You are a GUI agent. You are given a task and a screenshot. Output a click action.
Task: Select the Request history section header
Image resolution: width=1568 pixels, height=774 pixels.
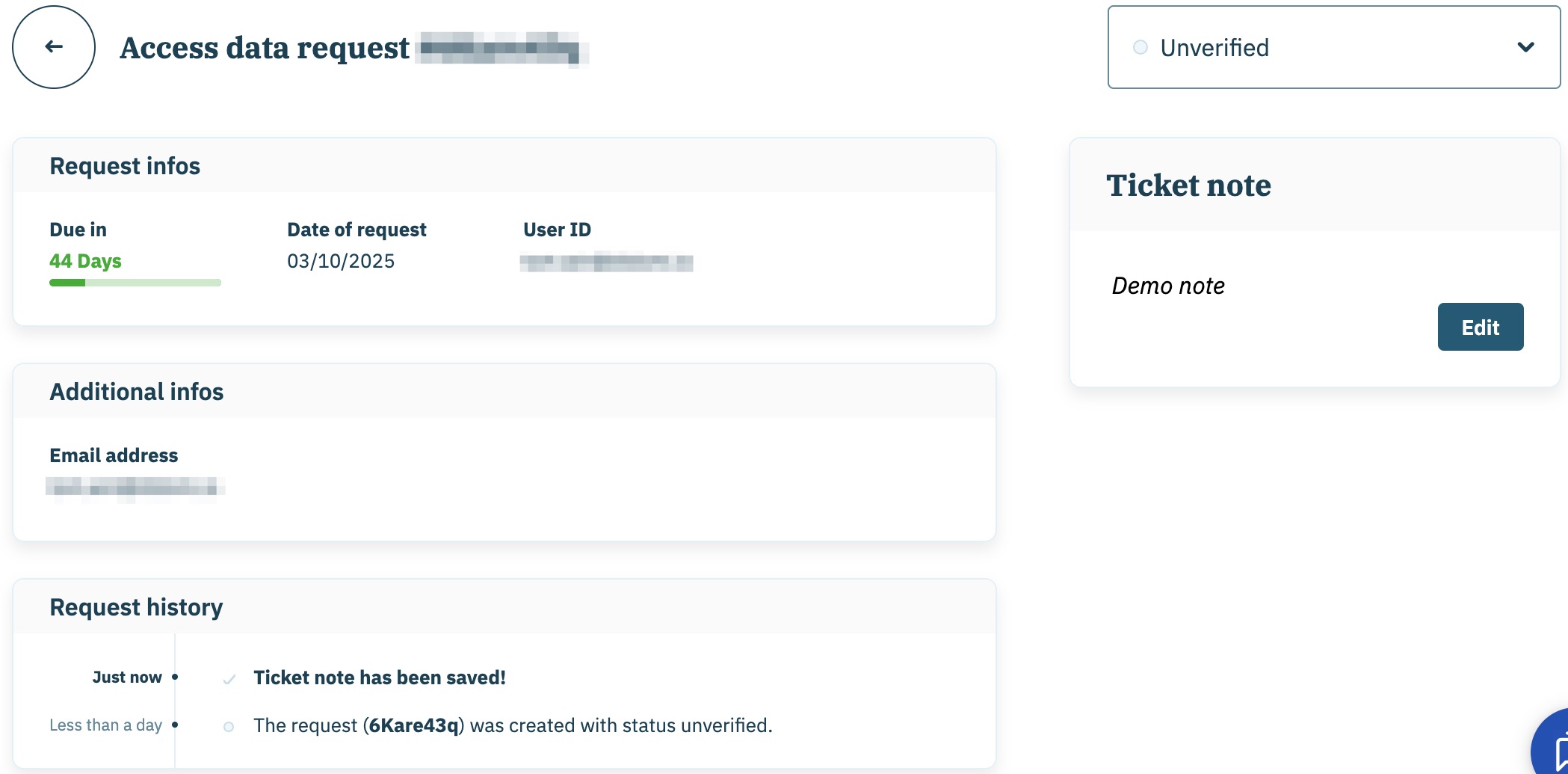click(x=136, y=607)
